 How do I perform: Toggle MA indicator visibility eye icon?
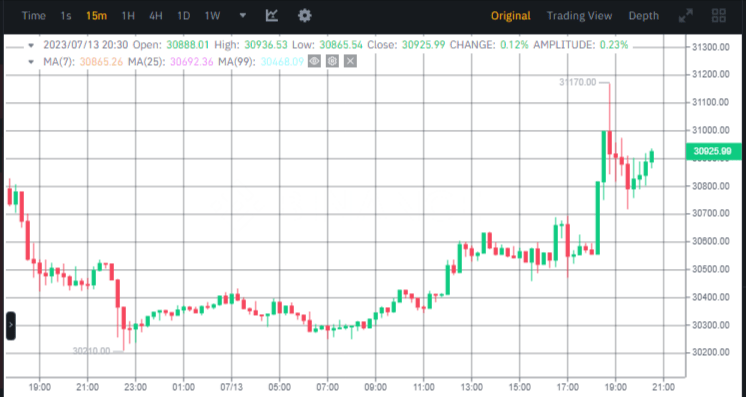(314, 61)
